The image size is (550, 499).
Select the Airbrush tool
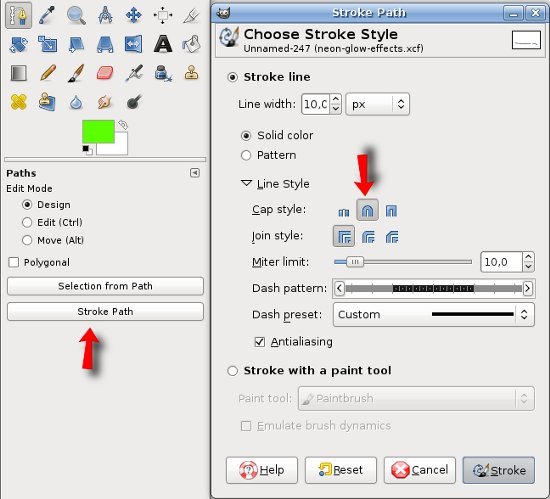pyautogui.click(x=134, y=73)
